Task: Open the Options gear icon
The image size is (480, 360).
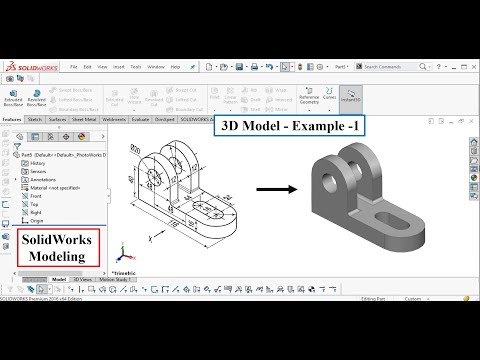Action: (320, 67)
